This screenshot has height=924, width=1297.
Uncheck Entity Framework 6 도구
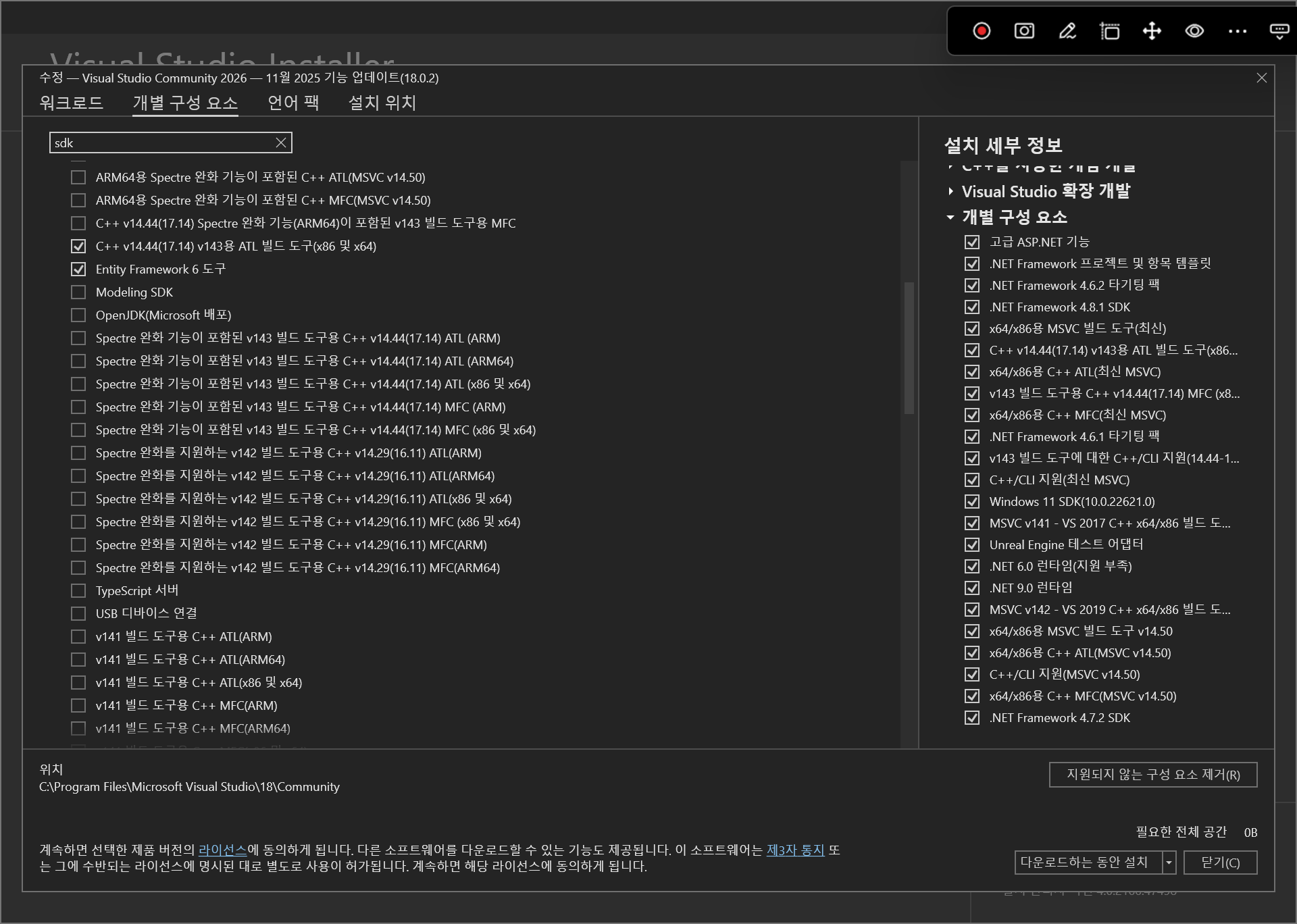point(78,269)
